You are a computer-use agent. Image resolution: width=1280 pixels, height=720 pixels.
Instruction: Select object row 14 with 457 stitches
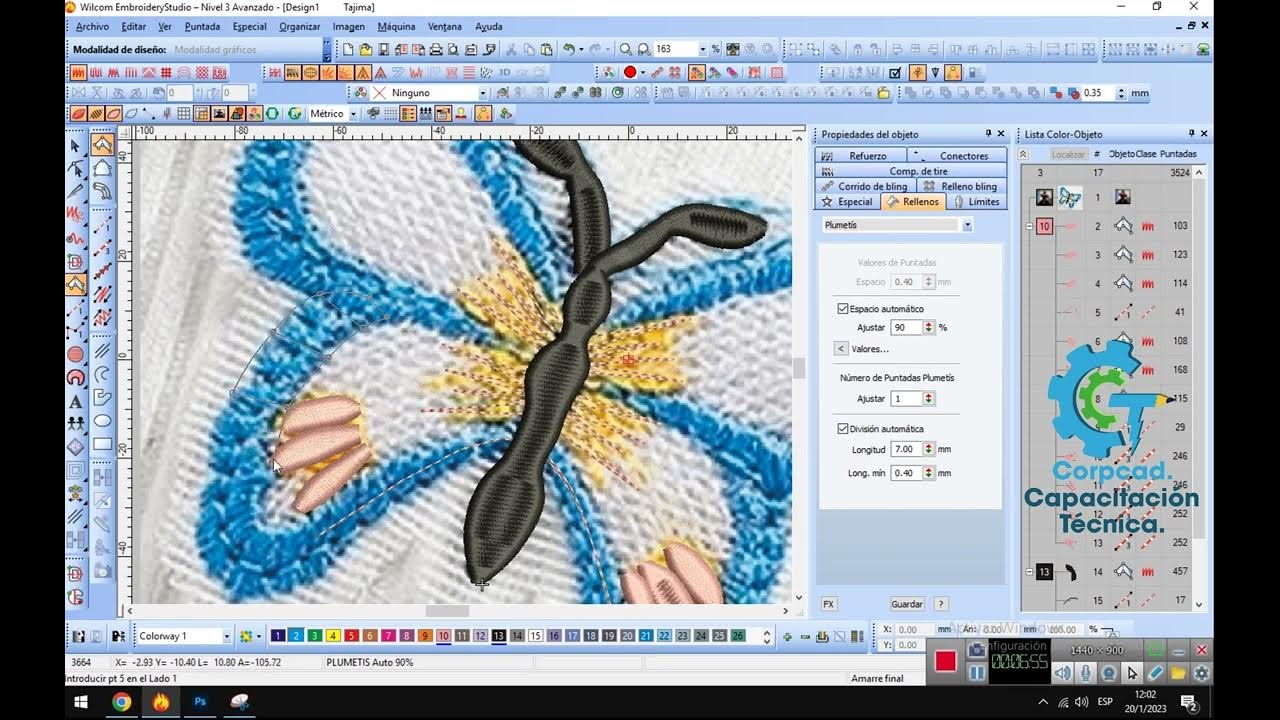[1110, 572]
